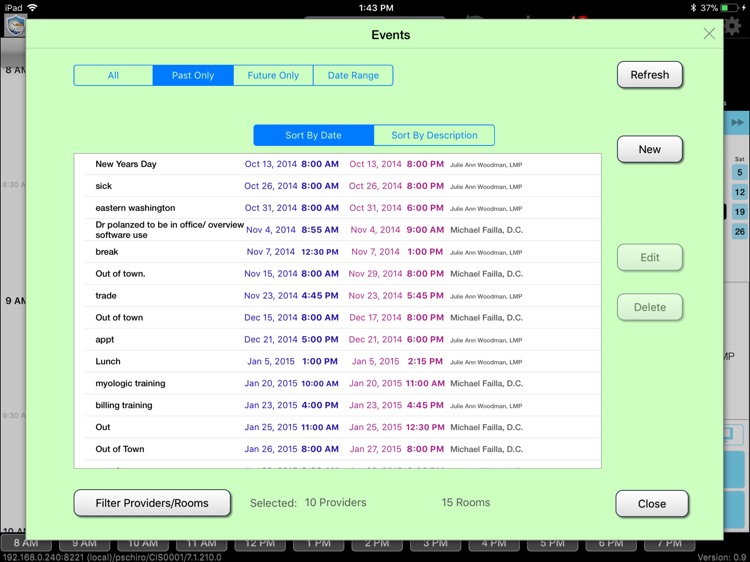Screen dimensions: 750x562
Task: Open settings gear icon behind dialog
Action: (x=733, y=26)
